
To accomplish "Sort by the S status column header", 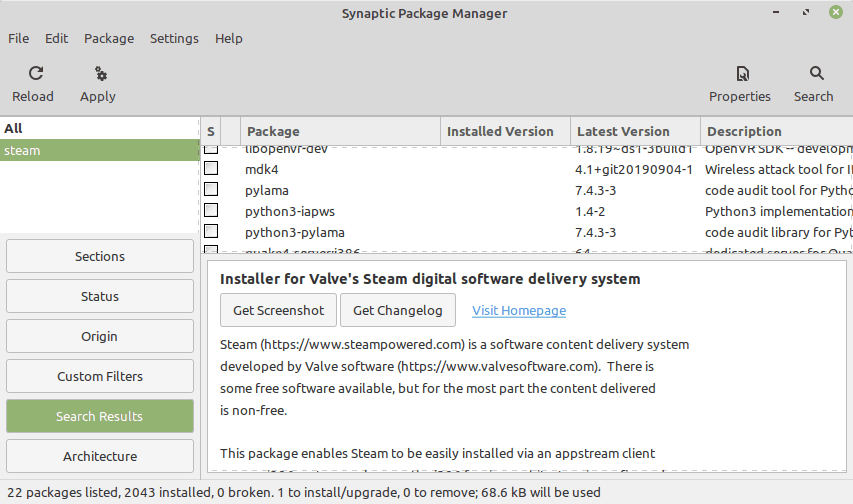I will point(211,131).
